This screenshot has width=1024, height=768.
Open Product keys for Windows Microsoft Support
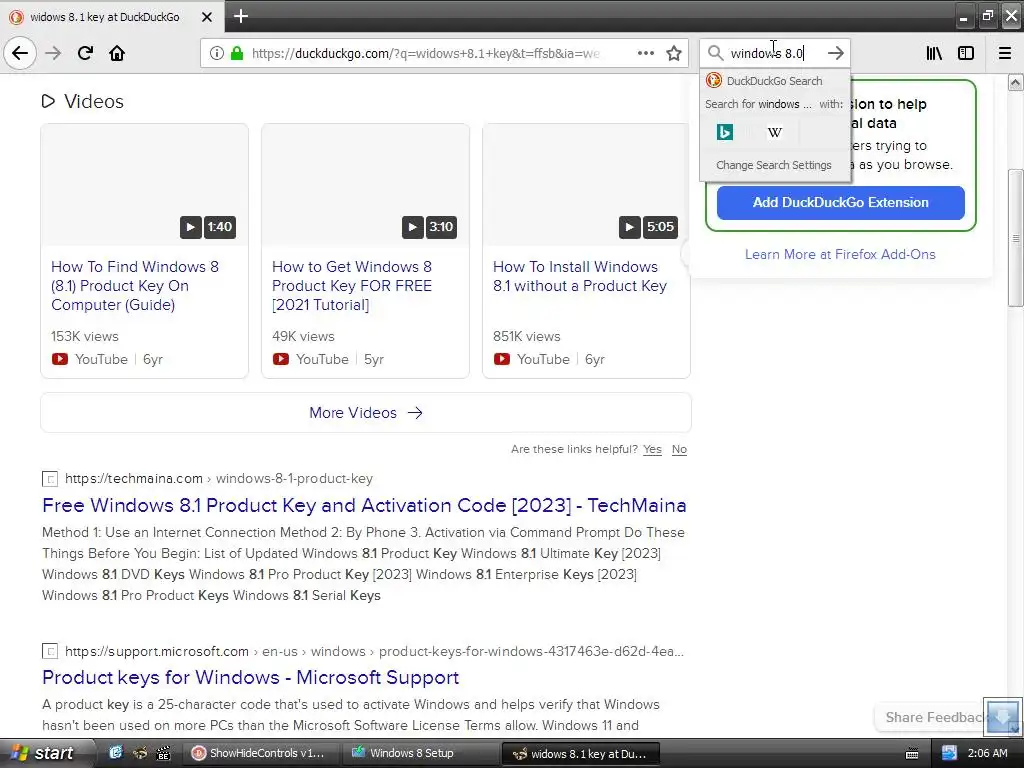[x=251, y=677]
